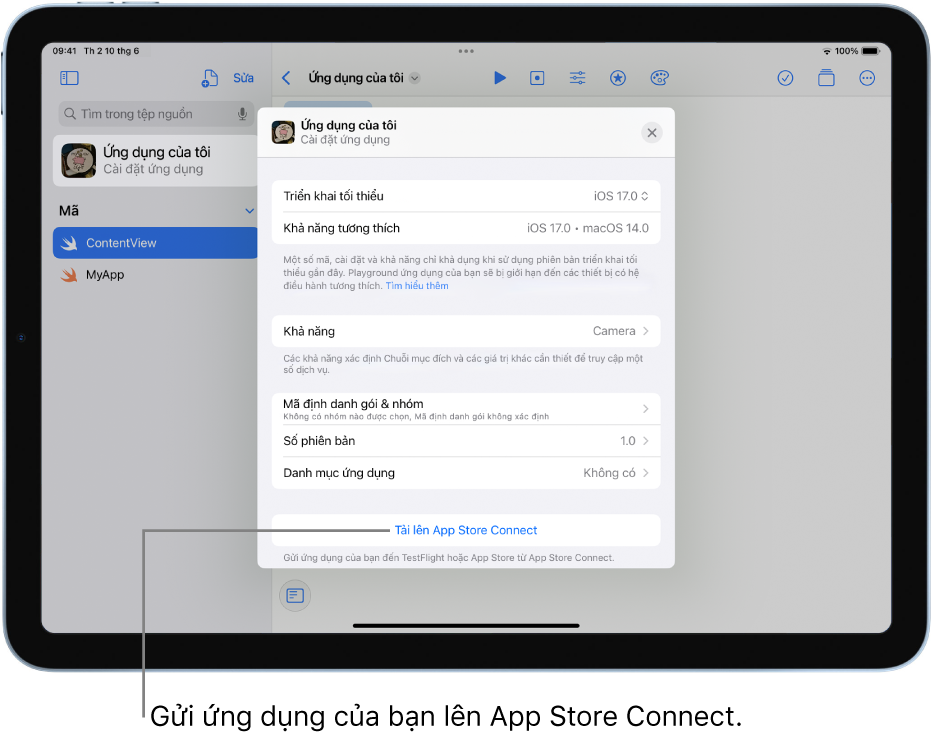The height and width of the screenshot is (739, 934).
Task: Run the app with the play button
Action: click(500, 78)
